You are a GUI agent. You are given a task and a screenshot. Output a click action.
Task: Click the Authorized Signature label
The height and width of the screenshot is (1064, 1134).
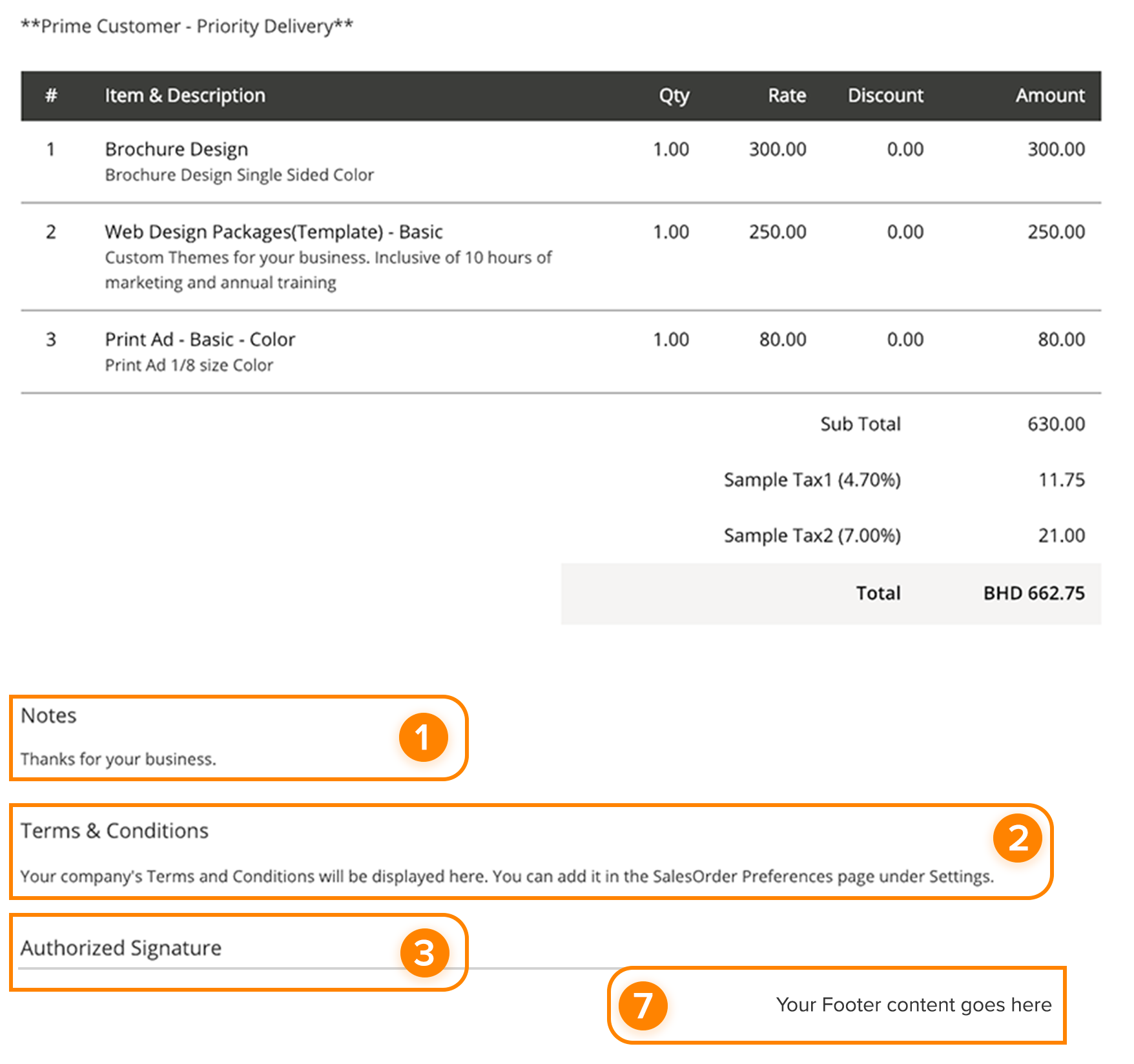pos(121,948)
